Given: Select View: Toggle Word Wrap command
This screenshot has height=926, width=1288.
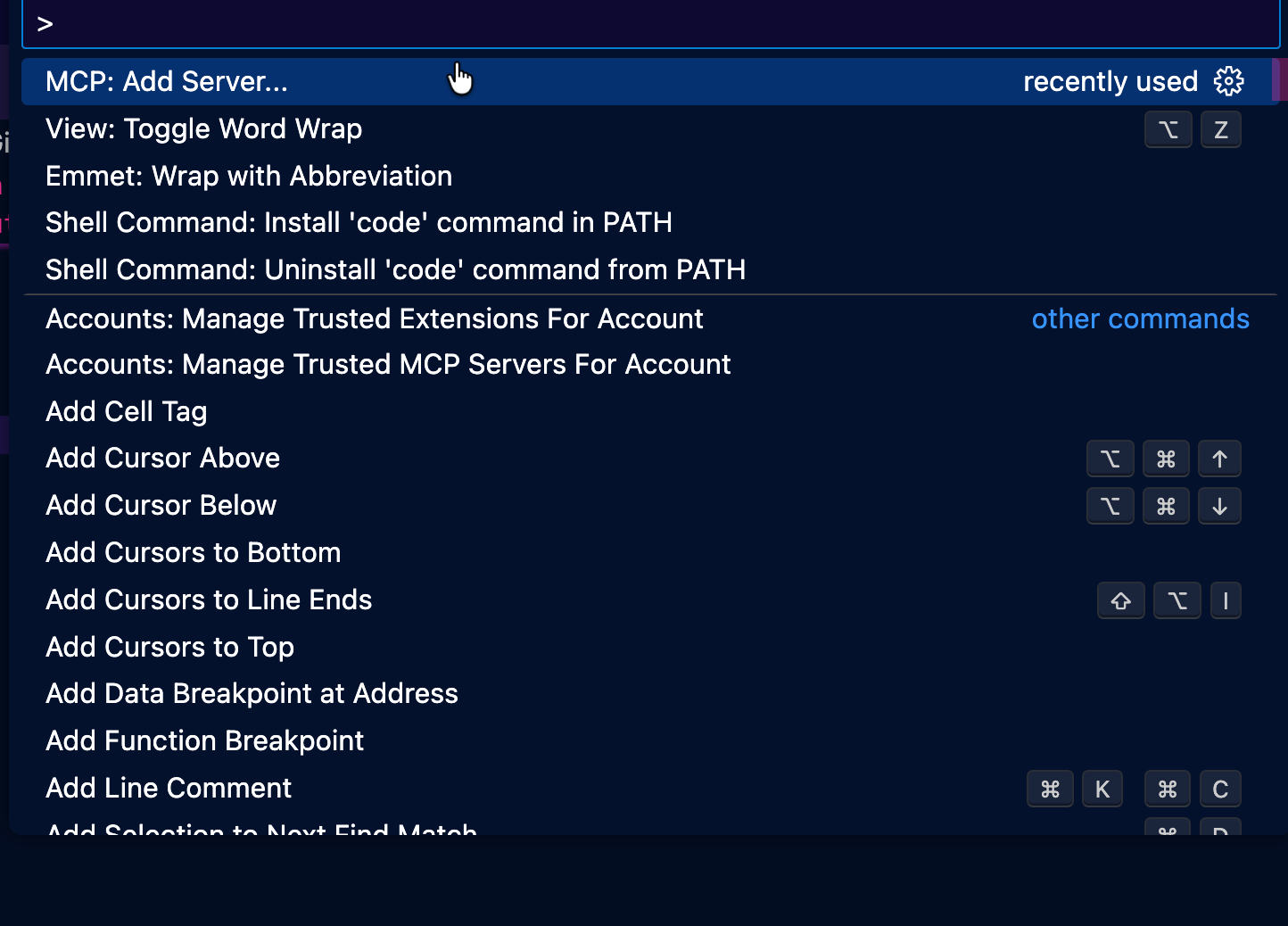Looking at the screenshot, I should coord(203,129).
